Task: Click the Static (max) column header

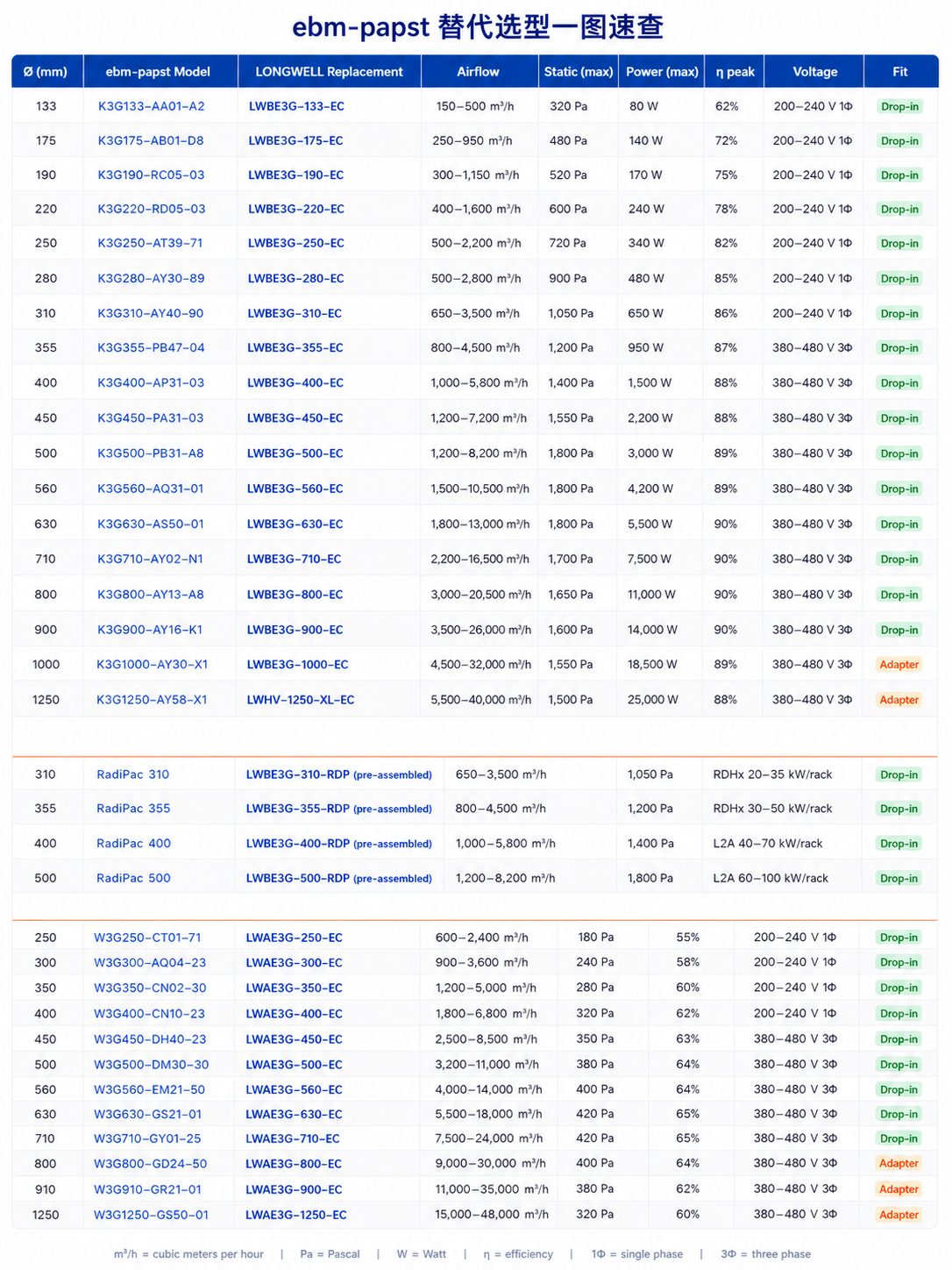Action: click(x=579, y=72)
